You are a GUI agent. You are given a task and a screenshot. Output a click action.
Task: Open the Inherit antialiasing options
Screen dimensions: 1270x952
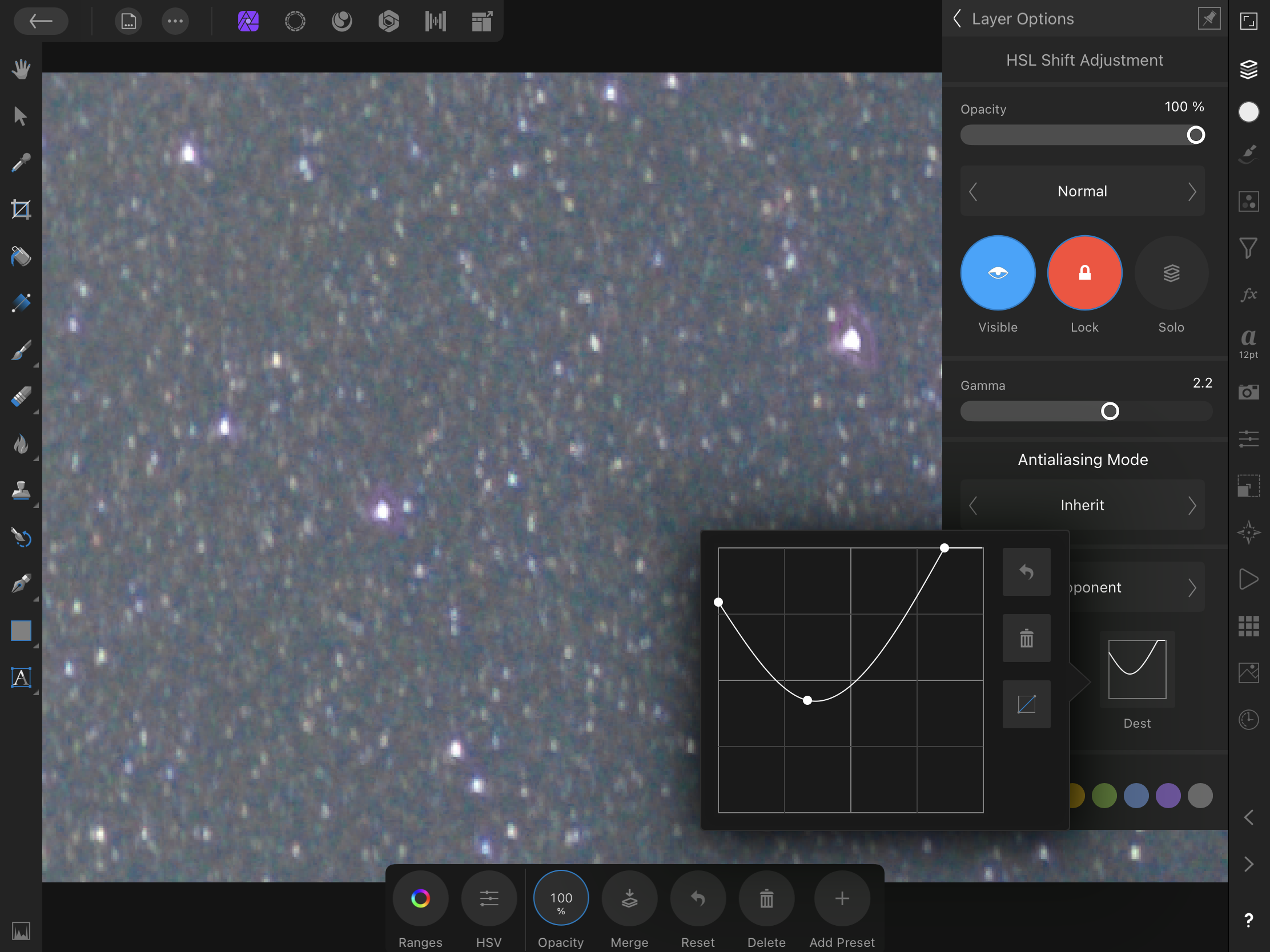(x=1082, y=505)
